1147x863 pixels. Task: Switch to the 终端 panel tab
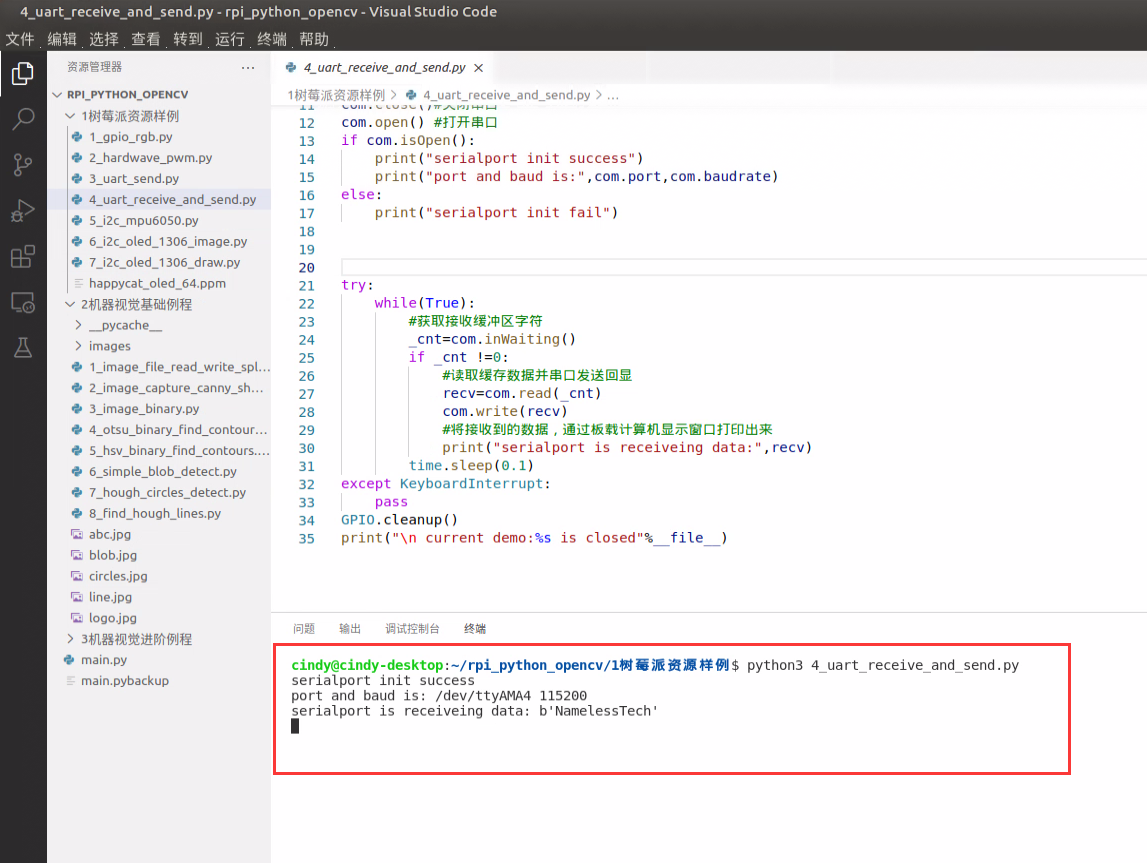475,629
